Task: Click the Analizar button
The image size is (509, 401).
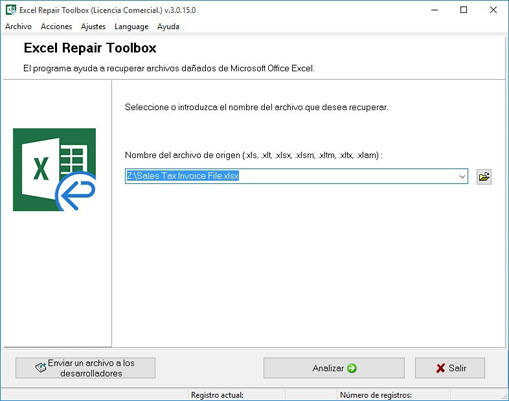Action: 334,368
